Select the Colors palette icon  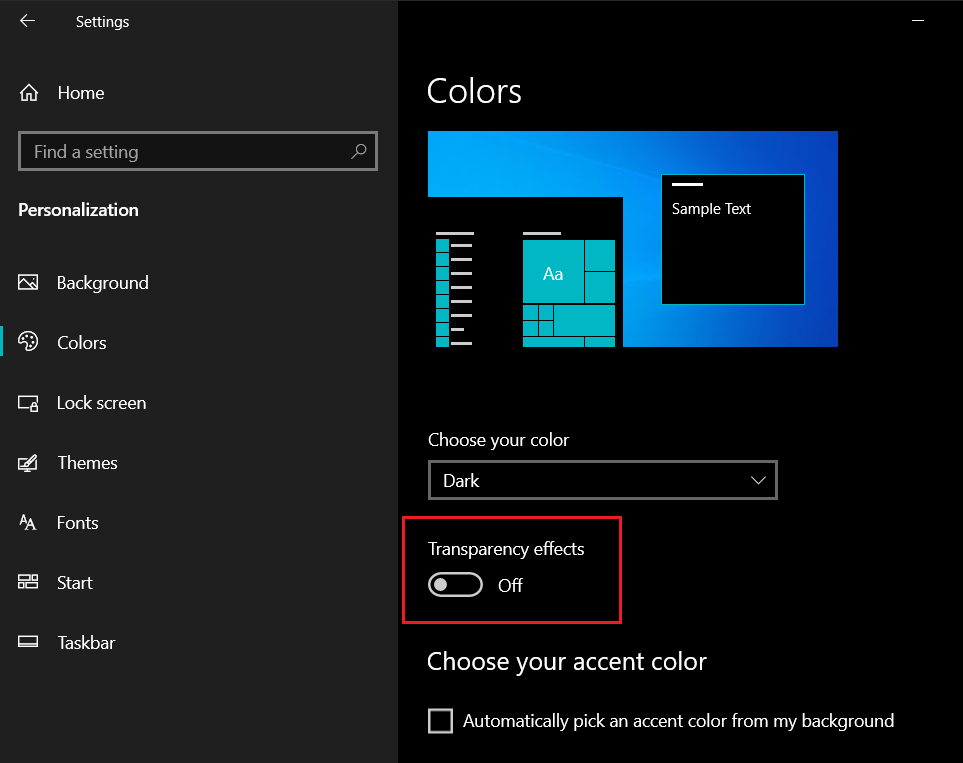click(29, 343)
